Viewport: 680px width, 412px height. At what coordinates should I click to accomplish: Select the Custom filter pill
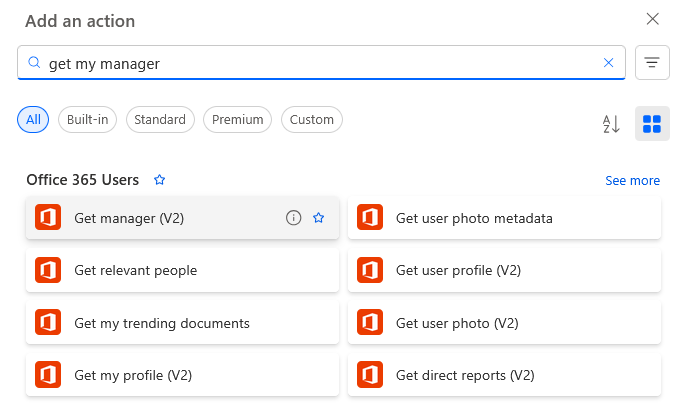tap(312, 119)
